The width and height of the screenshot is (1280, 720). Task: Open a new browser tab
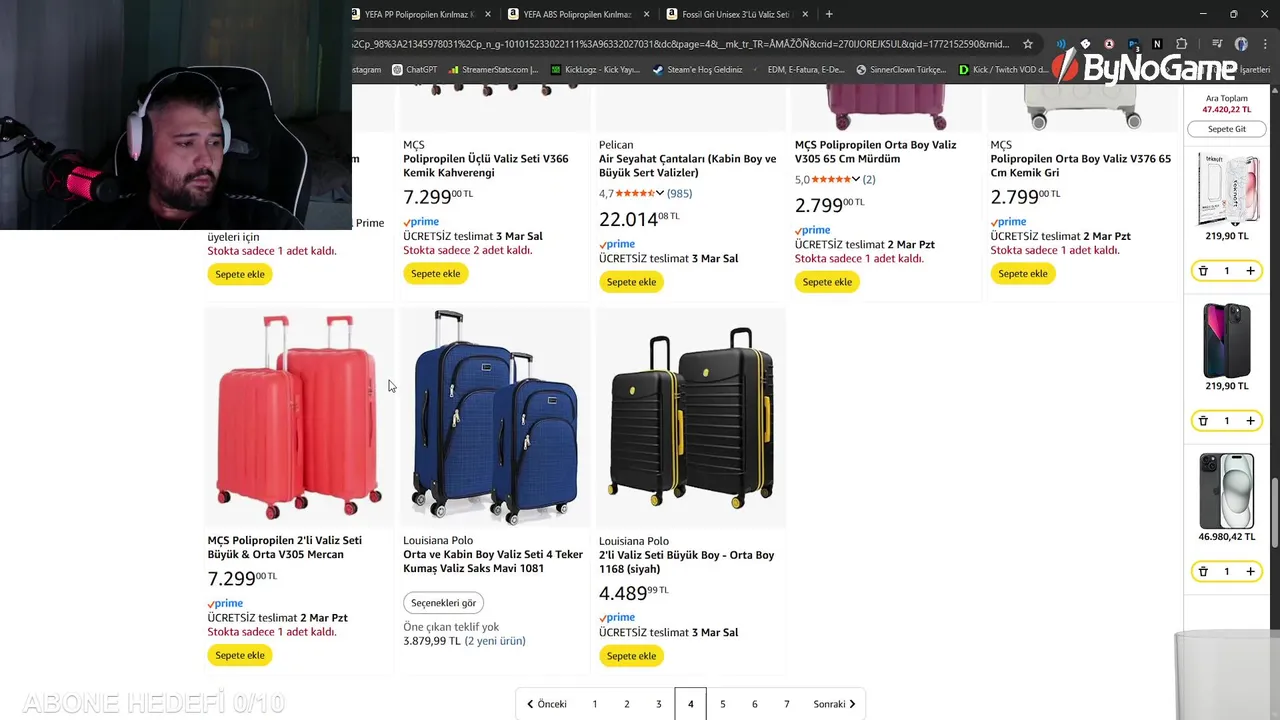click(x=829, y=14)
